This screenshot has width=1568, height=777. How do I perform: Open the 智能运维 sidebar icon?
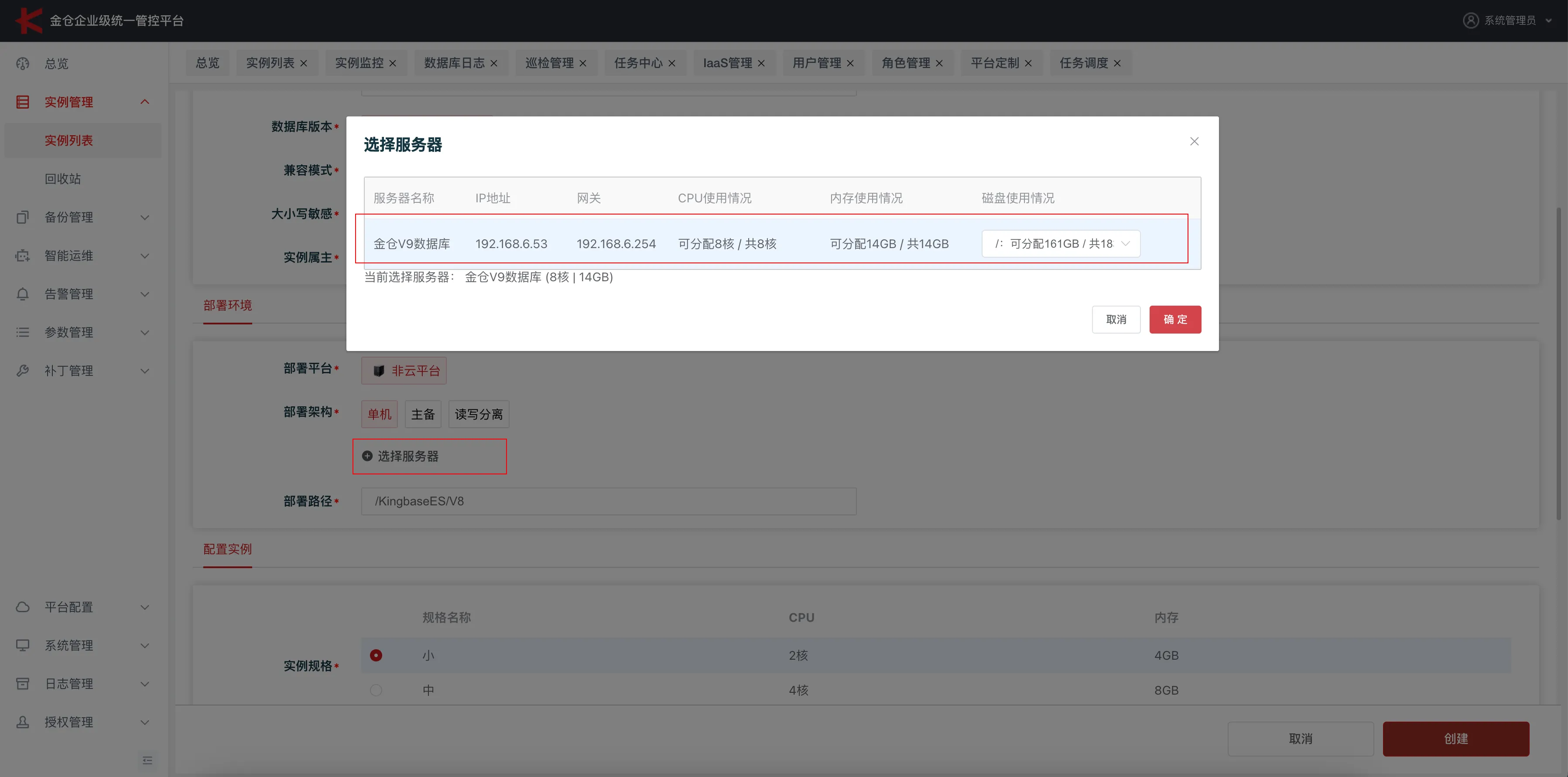(x=23, y=256)
